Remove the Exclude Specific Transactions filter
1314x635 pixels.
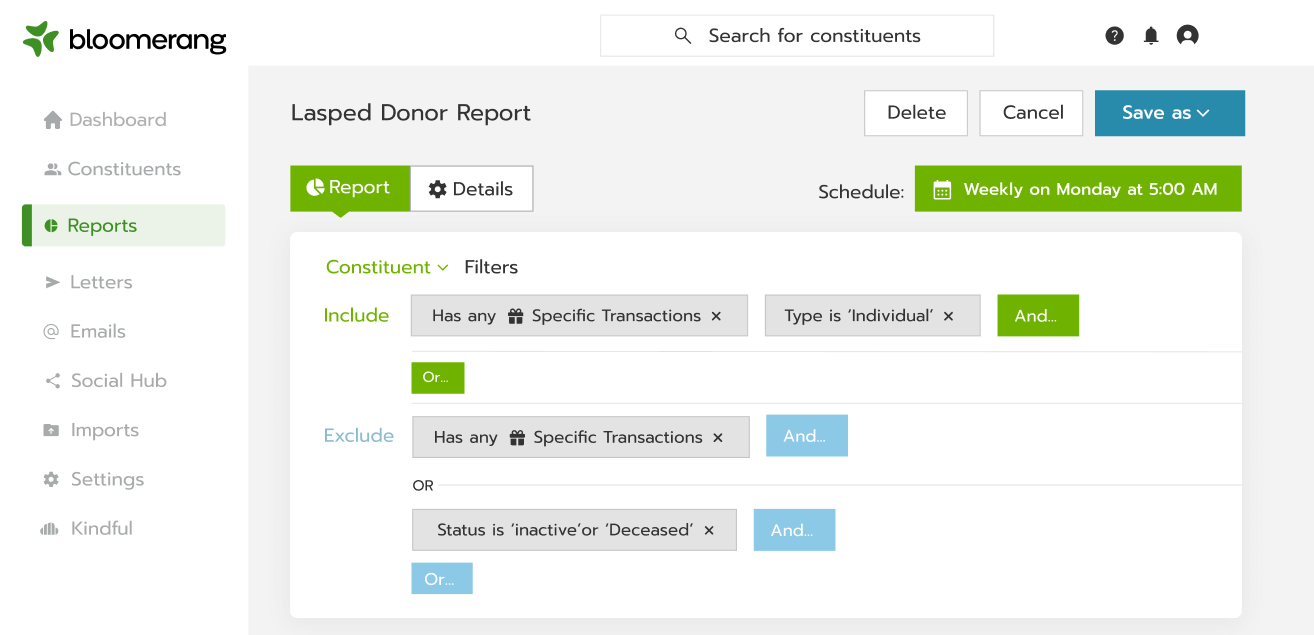(x=718, y=438)
